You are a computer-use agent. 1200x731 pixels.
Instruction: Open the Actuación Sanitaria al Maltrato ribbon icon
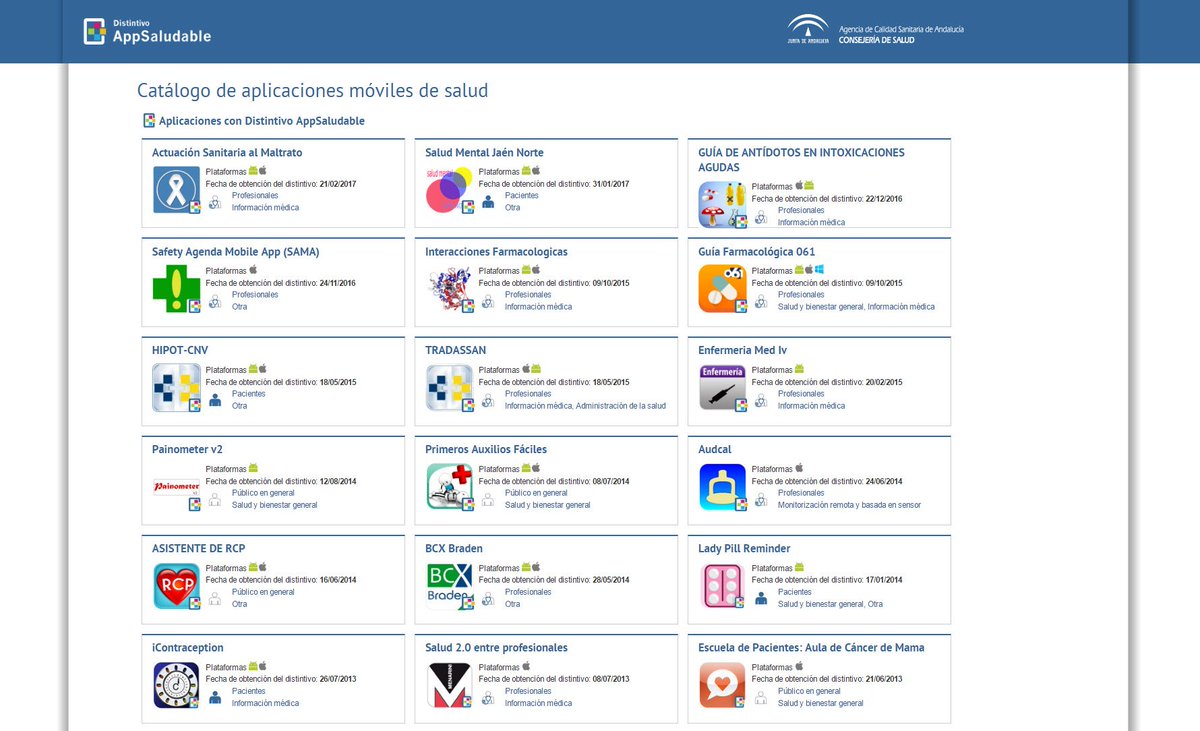[177, 190]
